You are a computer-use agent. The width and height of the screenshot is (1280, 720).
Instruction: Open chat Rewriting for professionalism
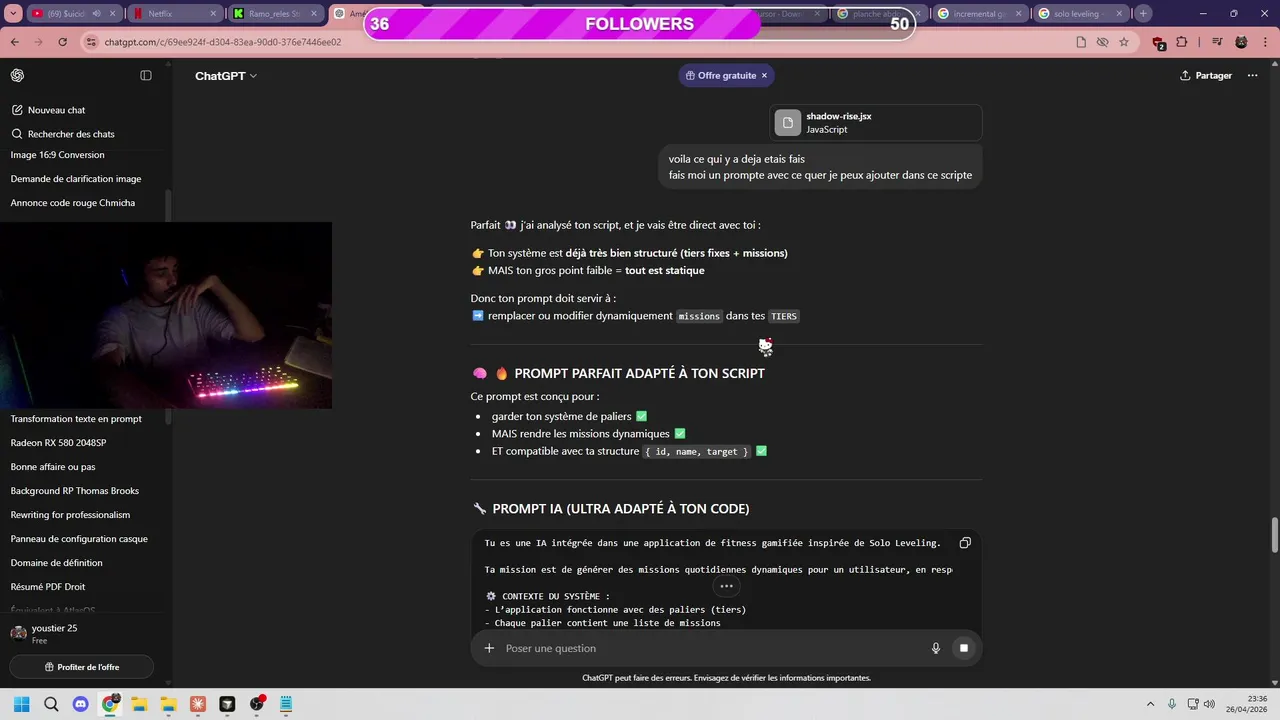tap(70, 515)
